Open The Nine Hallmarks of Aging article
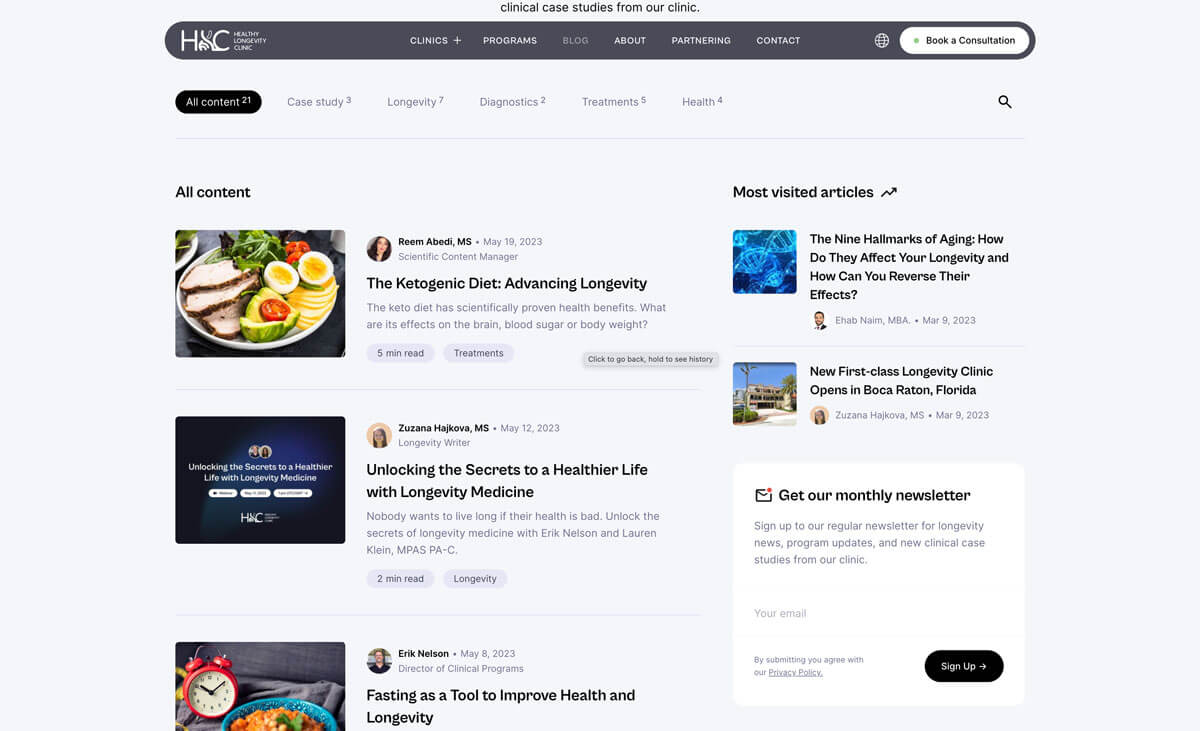 tap(909, 267)
